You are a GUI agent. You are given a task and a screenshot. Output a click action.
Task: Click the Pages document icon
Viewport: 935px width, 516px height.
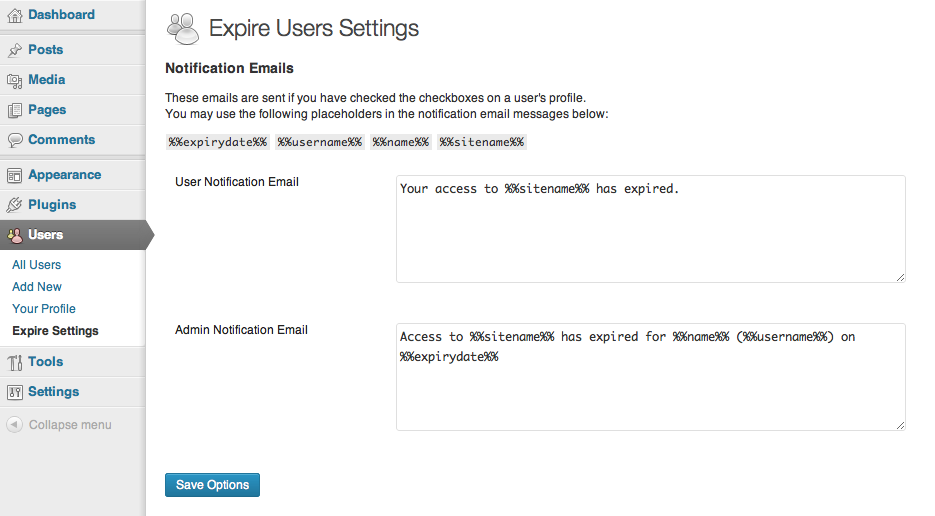pyautogui.click(x=14, y=110)
